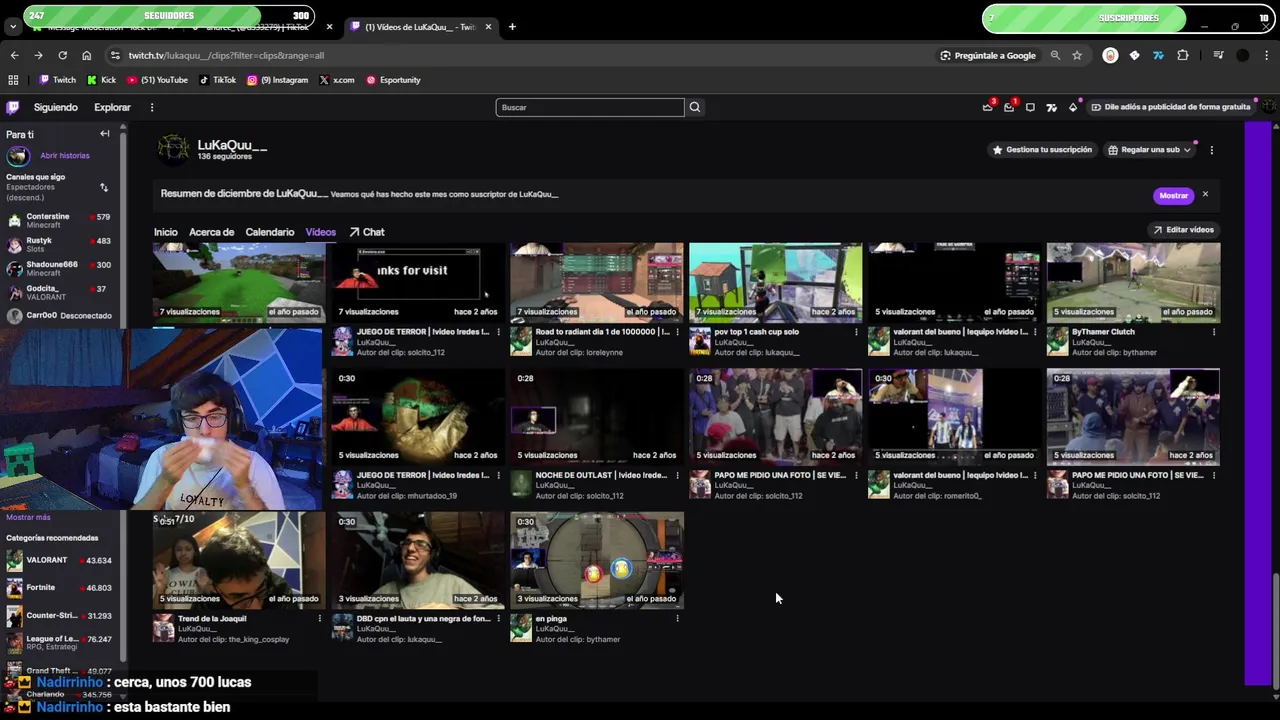The height and width of the screenshot is (720, 1280).
Task: Play the 'en pinga' clip thumbnail
Action: pyautogui.click(x=597, y=560)
